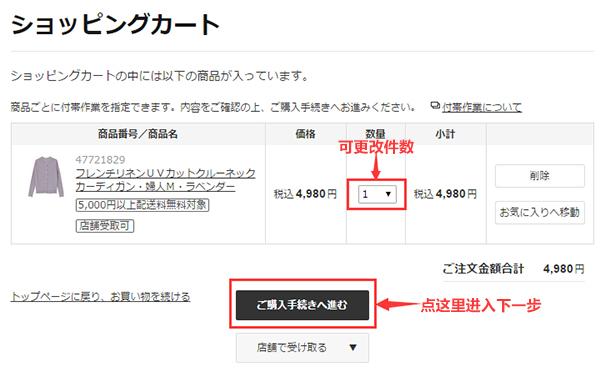Click the 店舗受取可 badge
The height and width of the screenshot is (377, 600).
pyautogui.click(x=105, y=226)
